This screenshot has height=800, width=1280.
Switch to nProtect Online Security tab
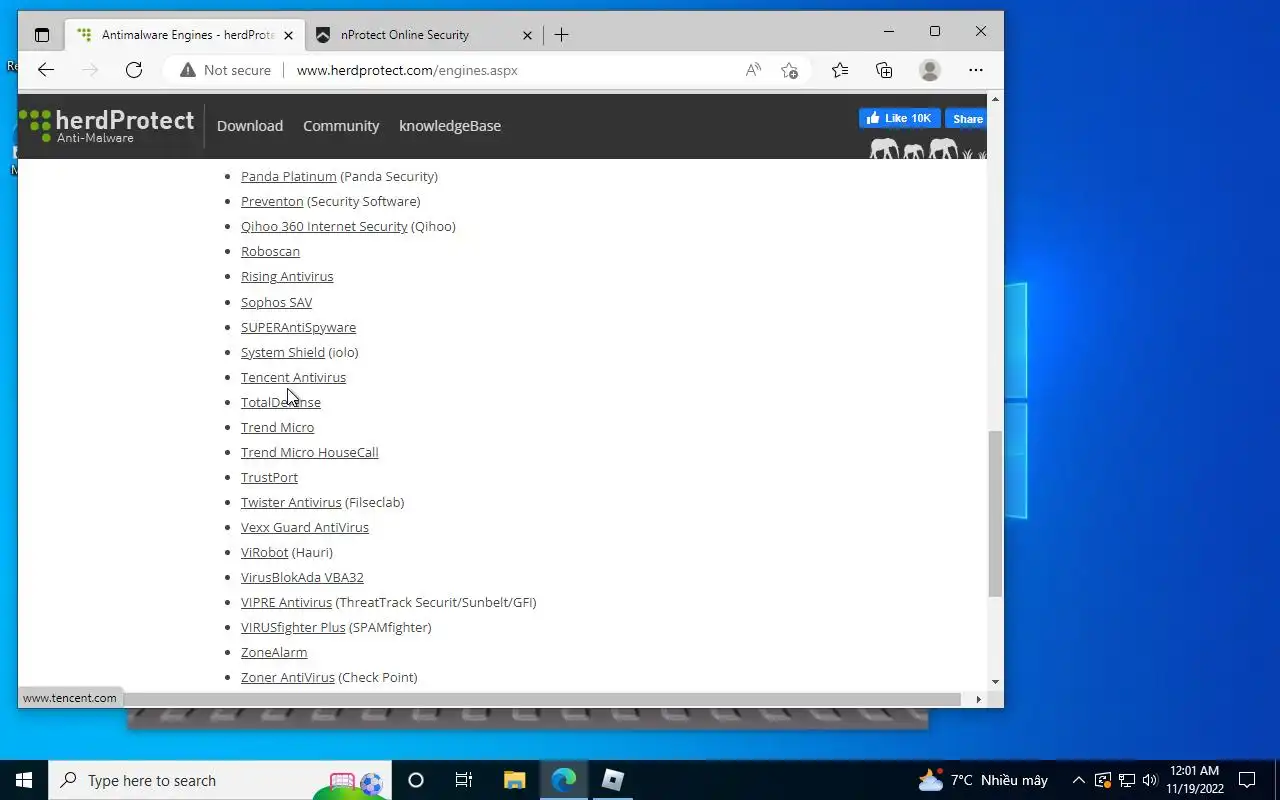tap(423, 35)
